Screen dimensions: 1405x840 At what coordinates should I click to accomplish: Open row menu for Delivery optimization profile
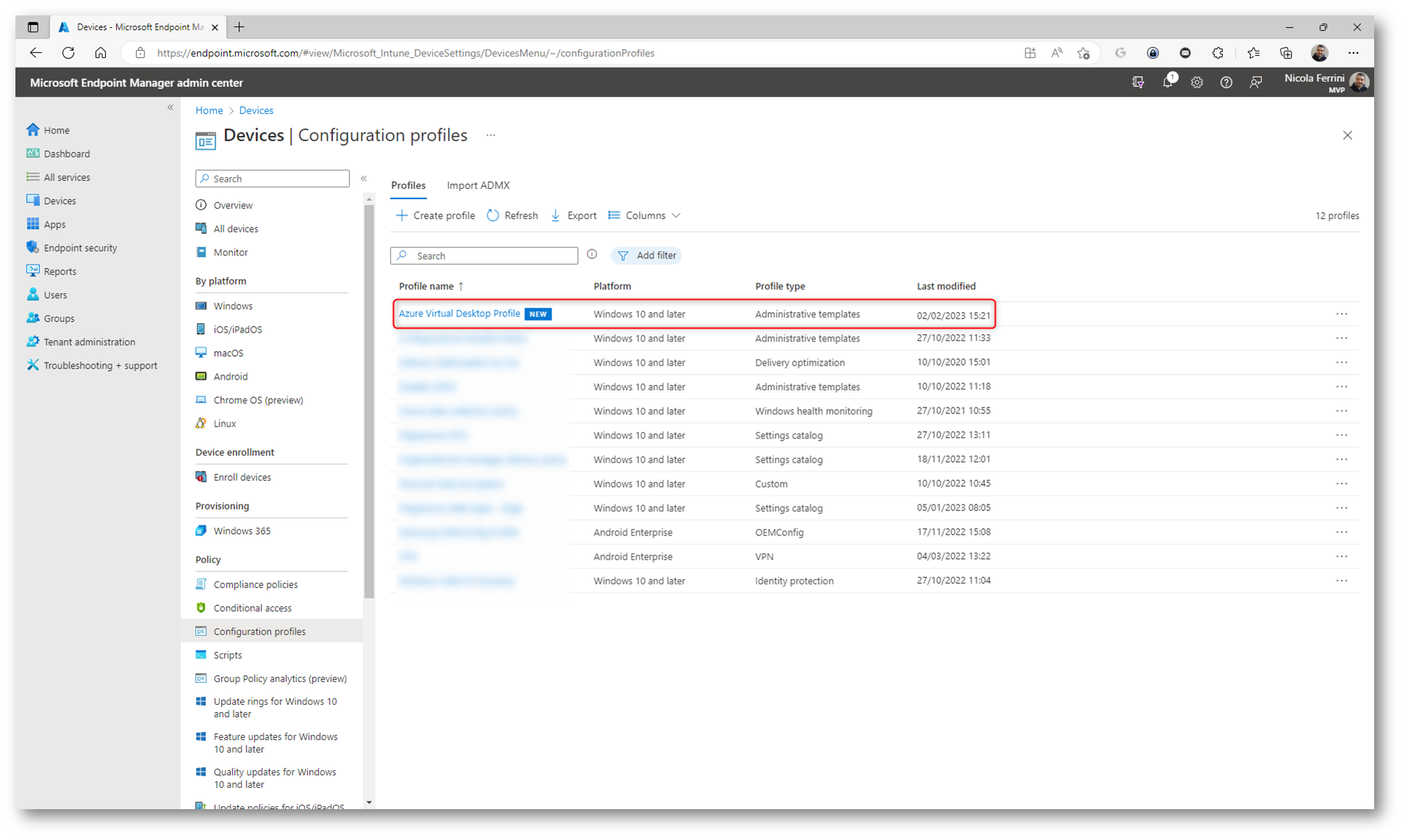(1342, 363)
